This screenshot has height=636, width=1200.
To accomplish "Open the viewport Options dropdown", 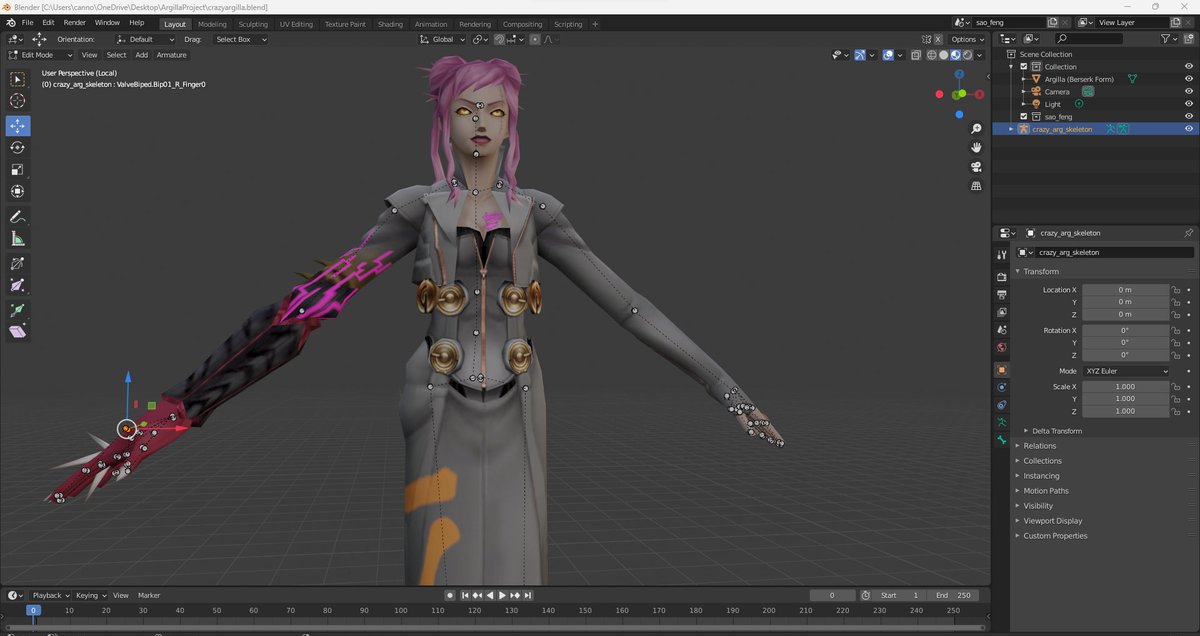I will [968, 39].
